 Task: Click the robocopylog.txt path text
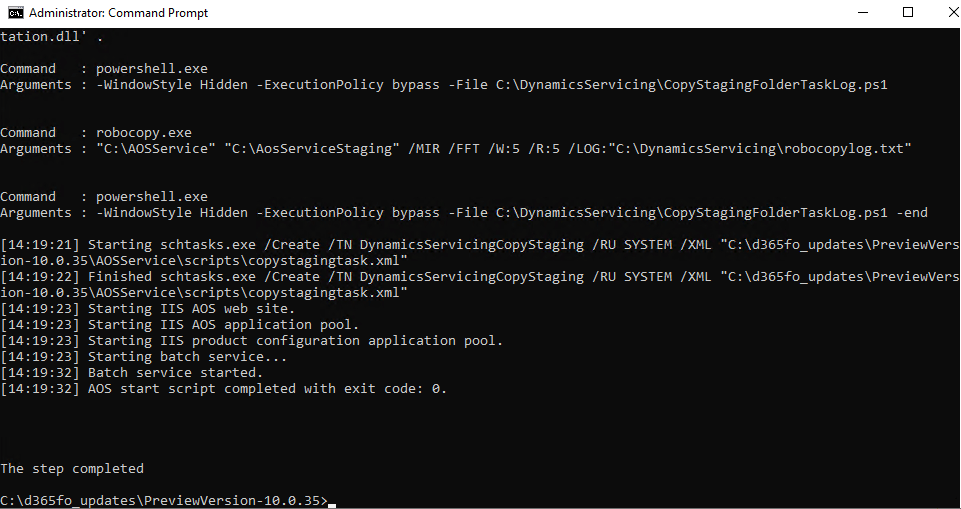(x=775, y=149)
